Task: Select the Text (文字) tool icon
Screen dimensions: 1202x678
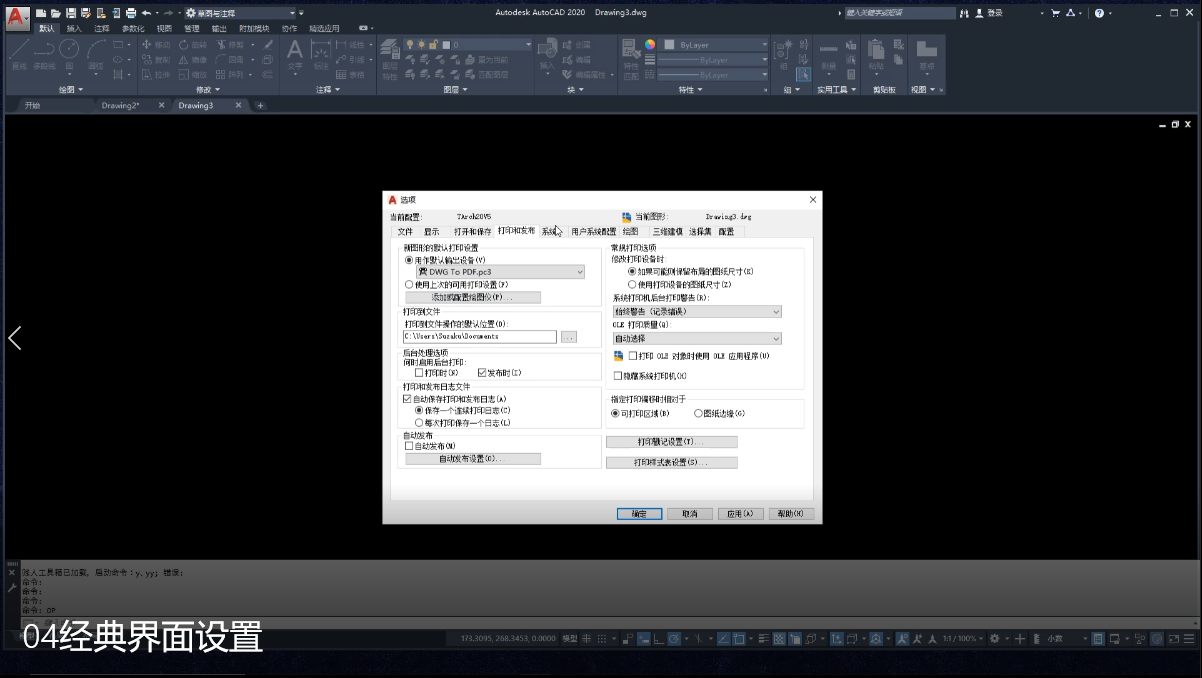Action: [295, 51]
